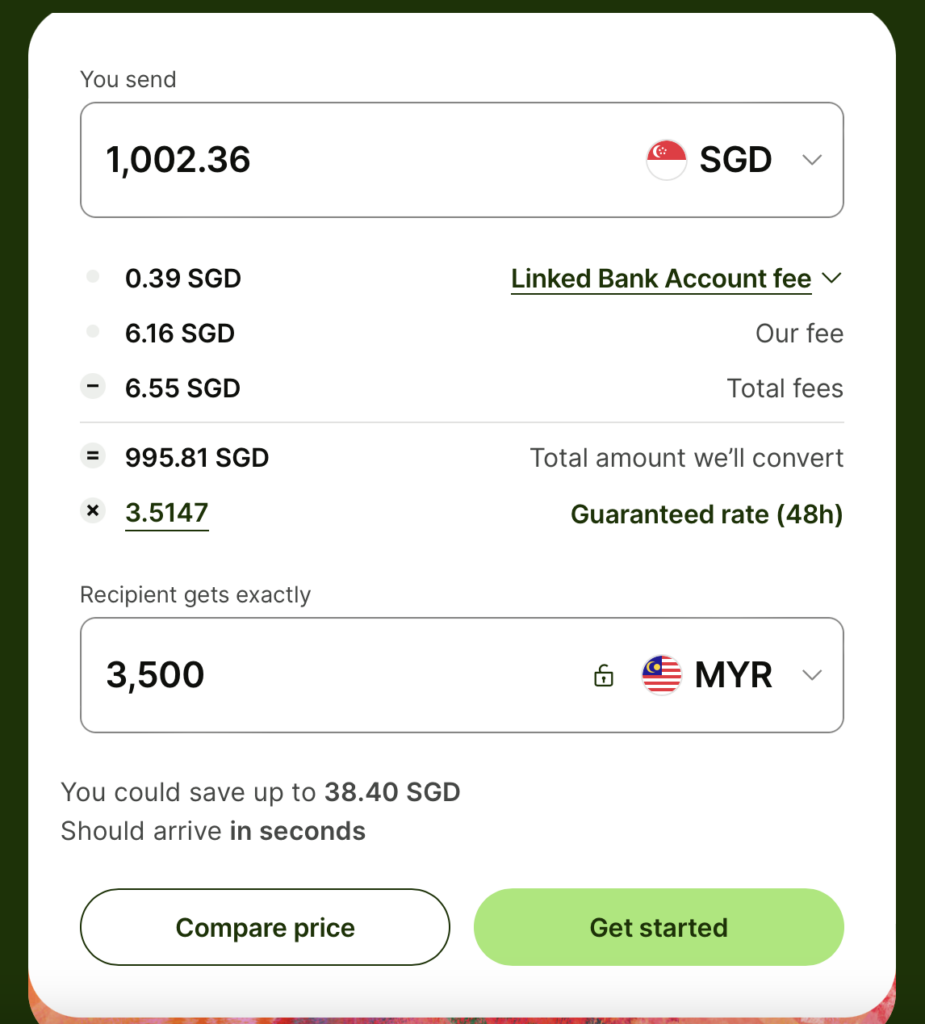Toggle the padlock beside the MYR amount
This screenshot has height=1024, width=925.
603,676
